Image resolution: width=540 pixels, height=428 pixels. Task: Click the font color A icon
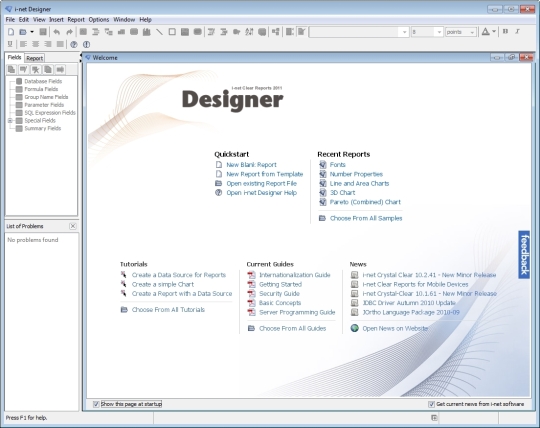coord(486,32)
